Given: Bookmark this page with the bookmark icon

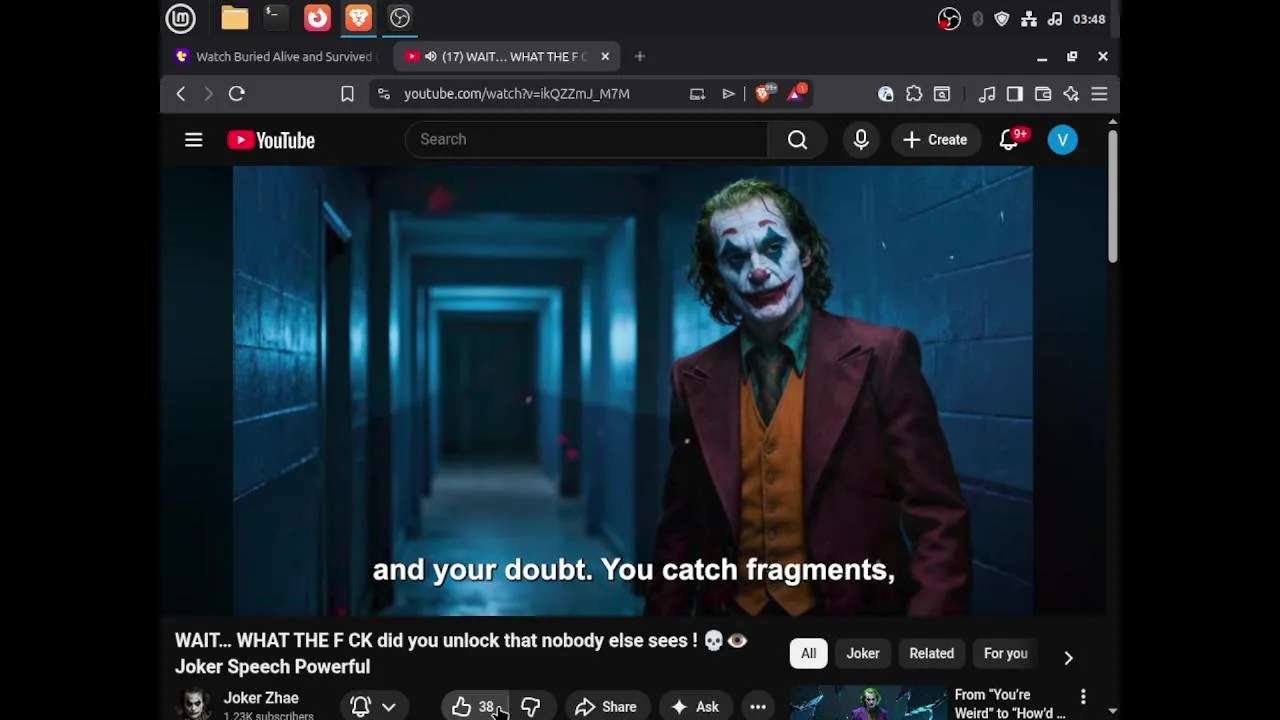Looking at the screenshot, I should tap(347, 94).
